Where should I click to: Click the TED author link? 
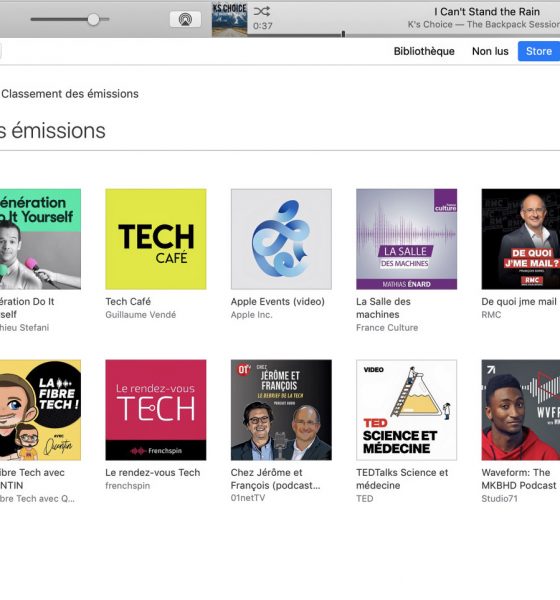pyautogui.click(x=364, y=498)
